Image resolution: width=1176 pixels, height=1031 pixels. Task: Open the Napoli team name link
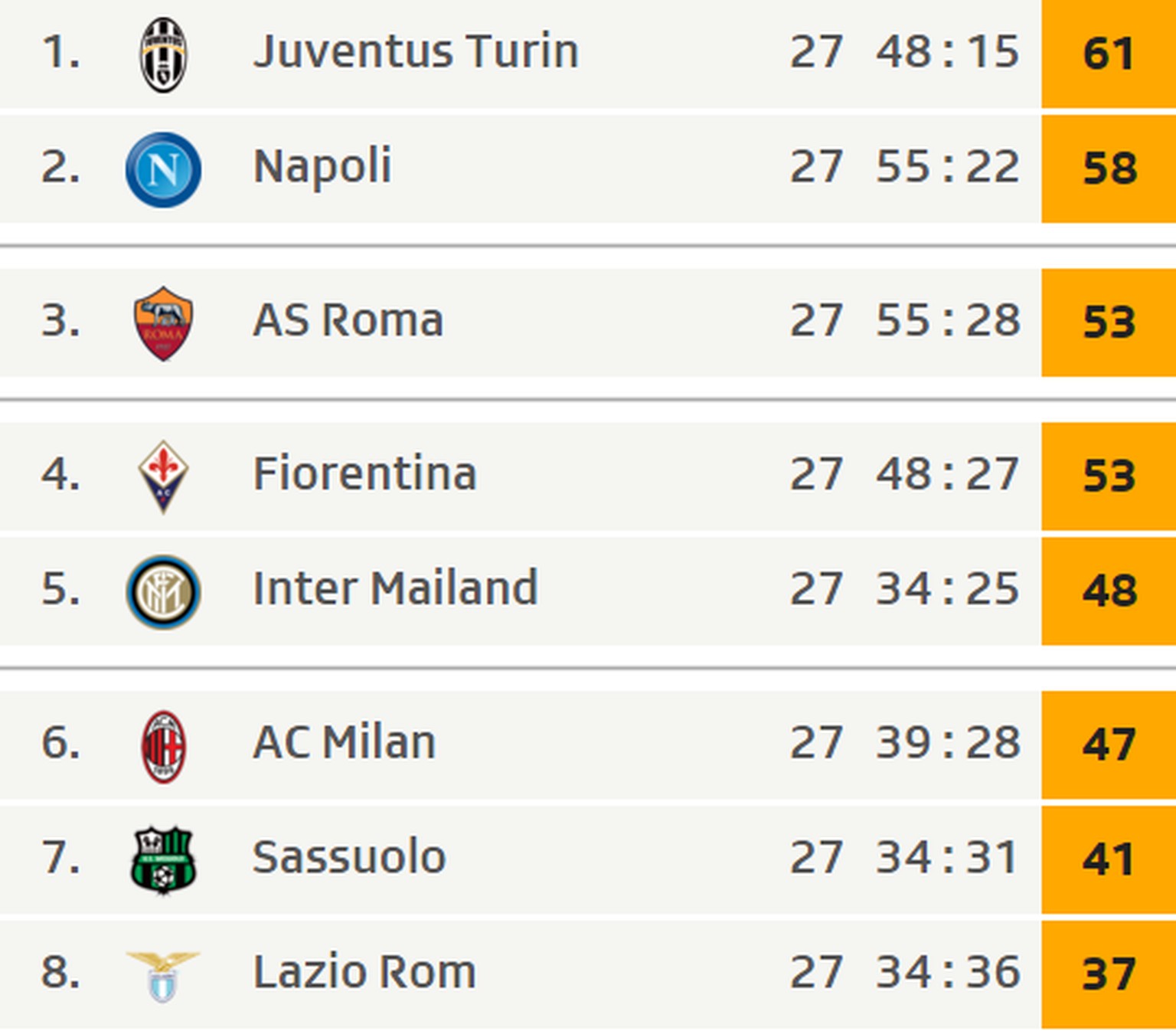point(322,167)
